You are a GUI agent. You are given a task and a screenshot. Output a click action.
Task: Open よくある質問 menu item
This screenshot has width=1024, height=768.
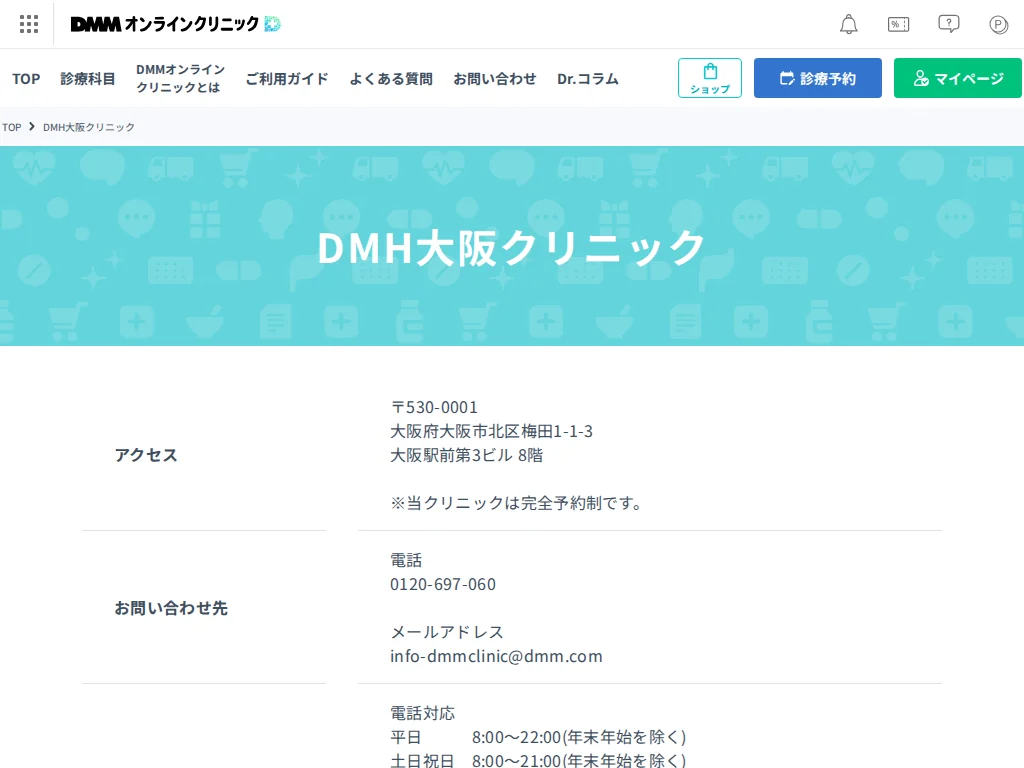tap(391, 79)
